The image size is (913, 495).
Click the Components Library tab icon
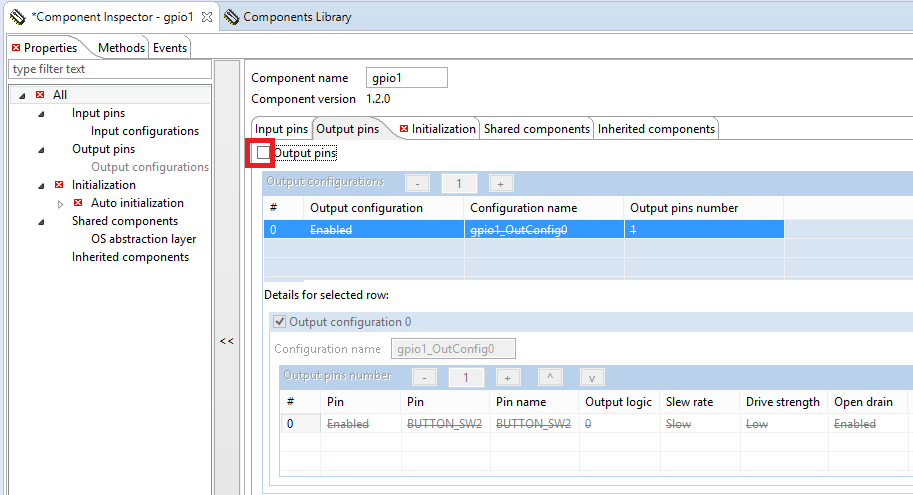coord(231,17)
